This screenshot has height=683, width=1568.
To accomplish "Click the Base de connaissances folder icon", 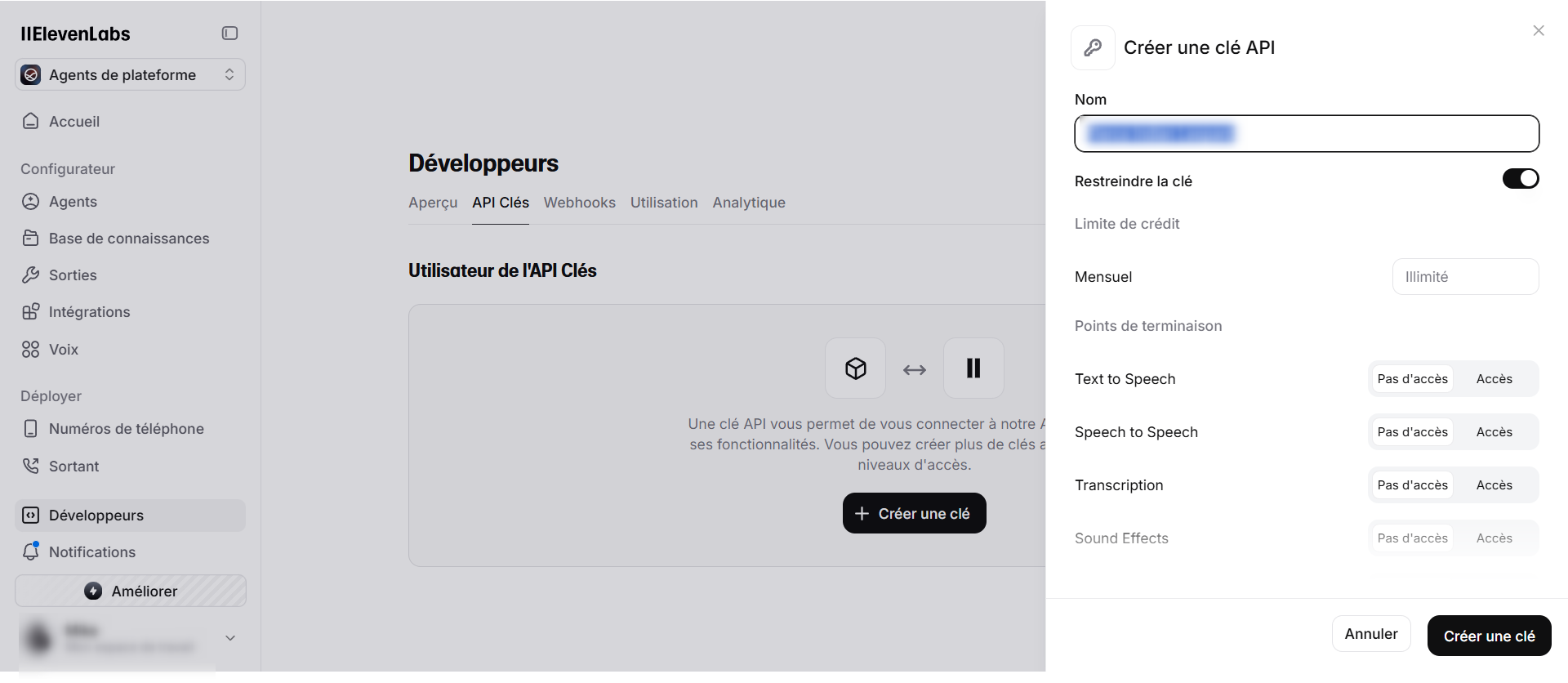I will tap(31, 238).
